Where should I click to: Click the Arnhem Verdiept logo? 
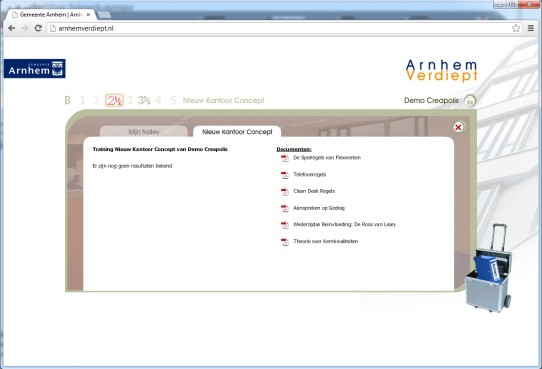point(441,70)
